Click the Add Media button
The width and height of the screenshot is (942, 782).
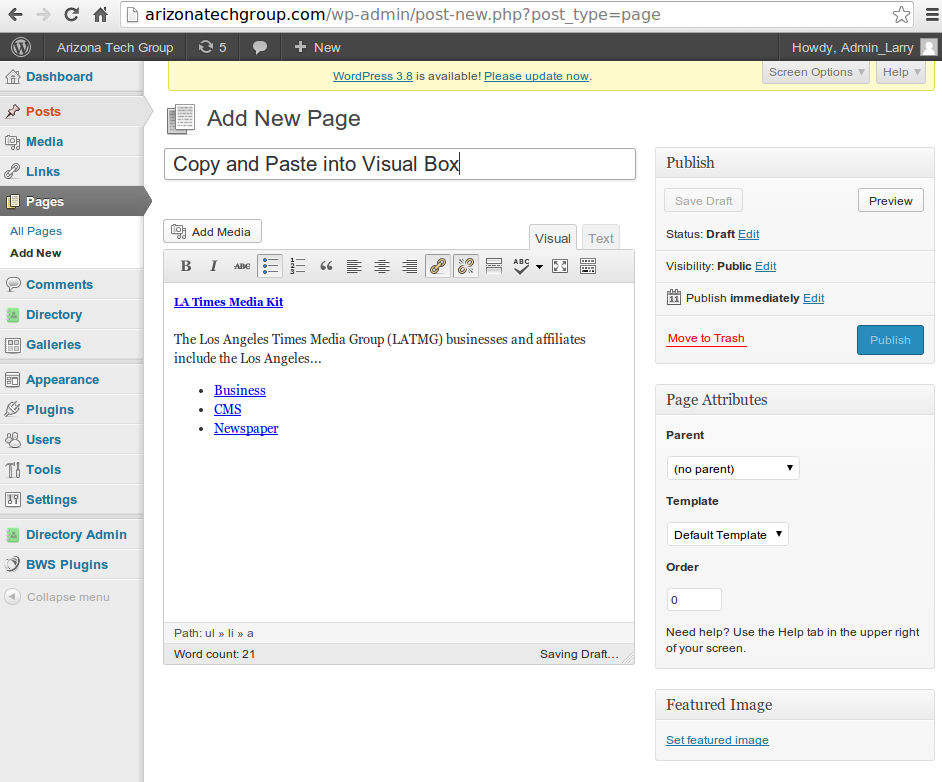click(212, 231)
